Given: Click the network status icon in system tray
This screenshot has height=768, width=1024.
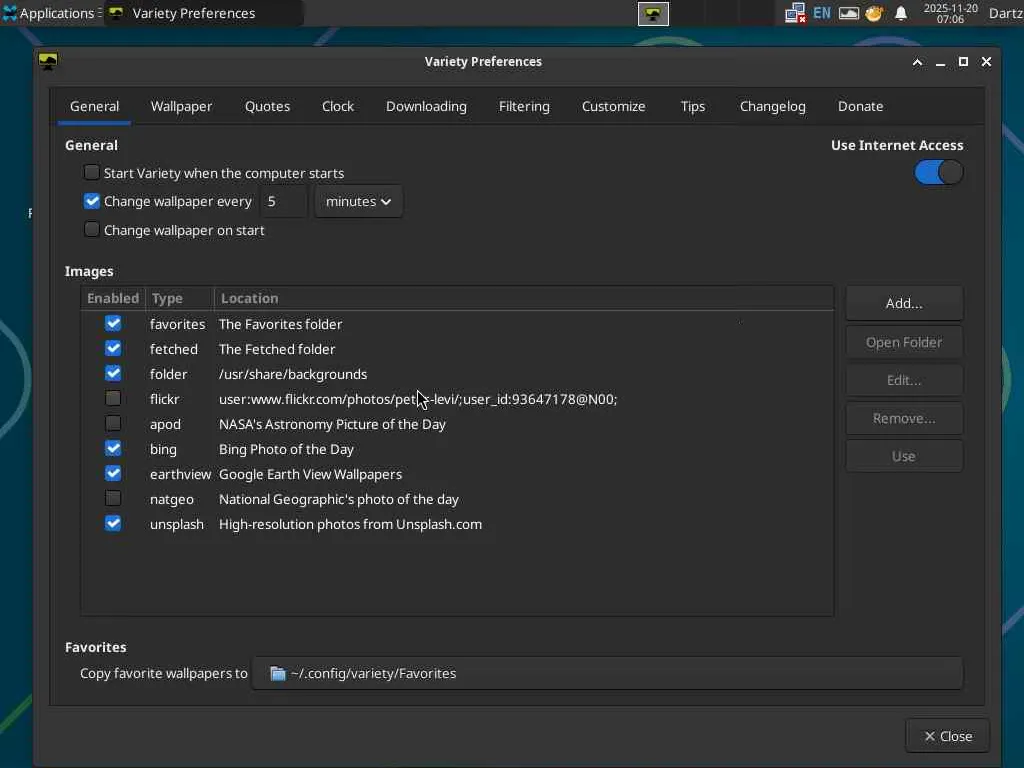Looking at the screenshot, I should coord(795,13).
